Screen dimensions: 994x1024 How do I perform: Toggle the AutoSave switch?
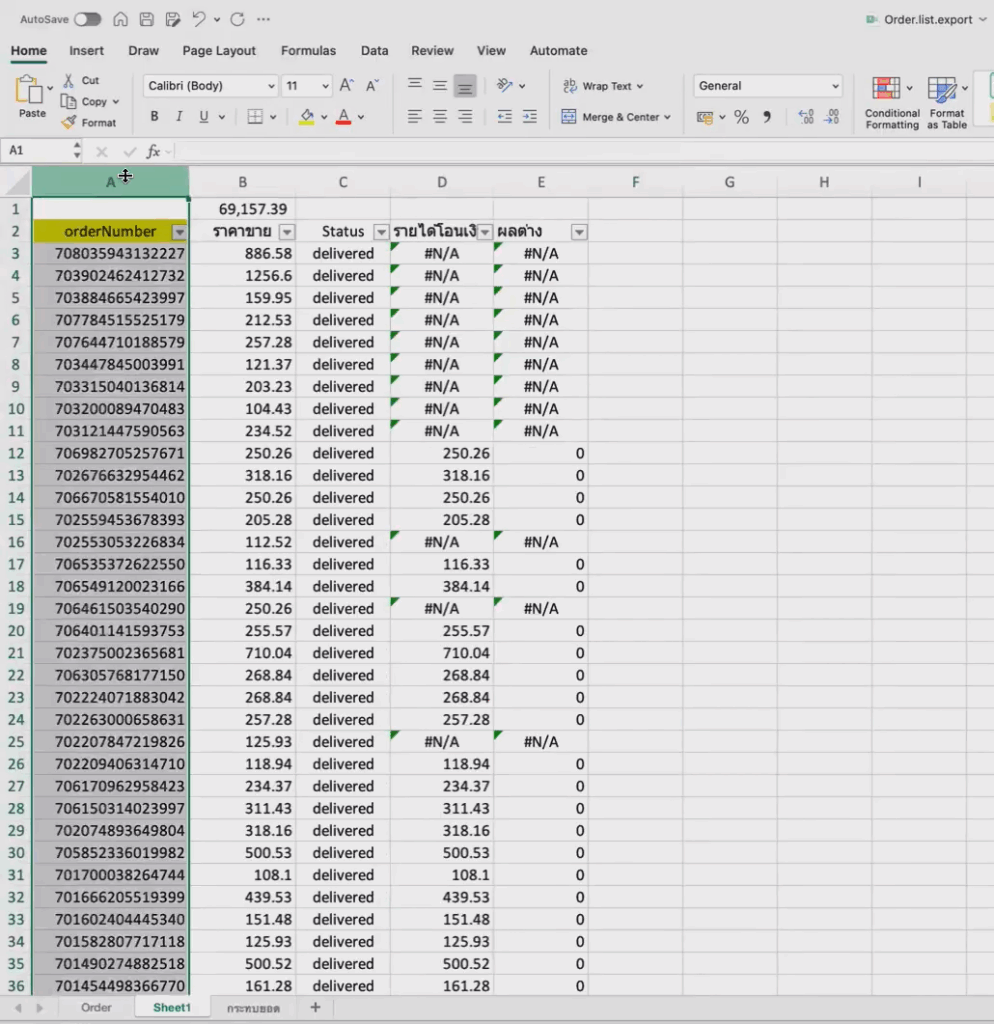click(x=87, y=19)
